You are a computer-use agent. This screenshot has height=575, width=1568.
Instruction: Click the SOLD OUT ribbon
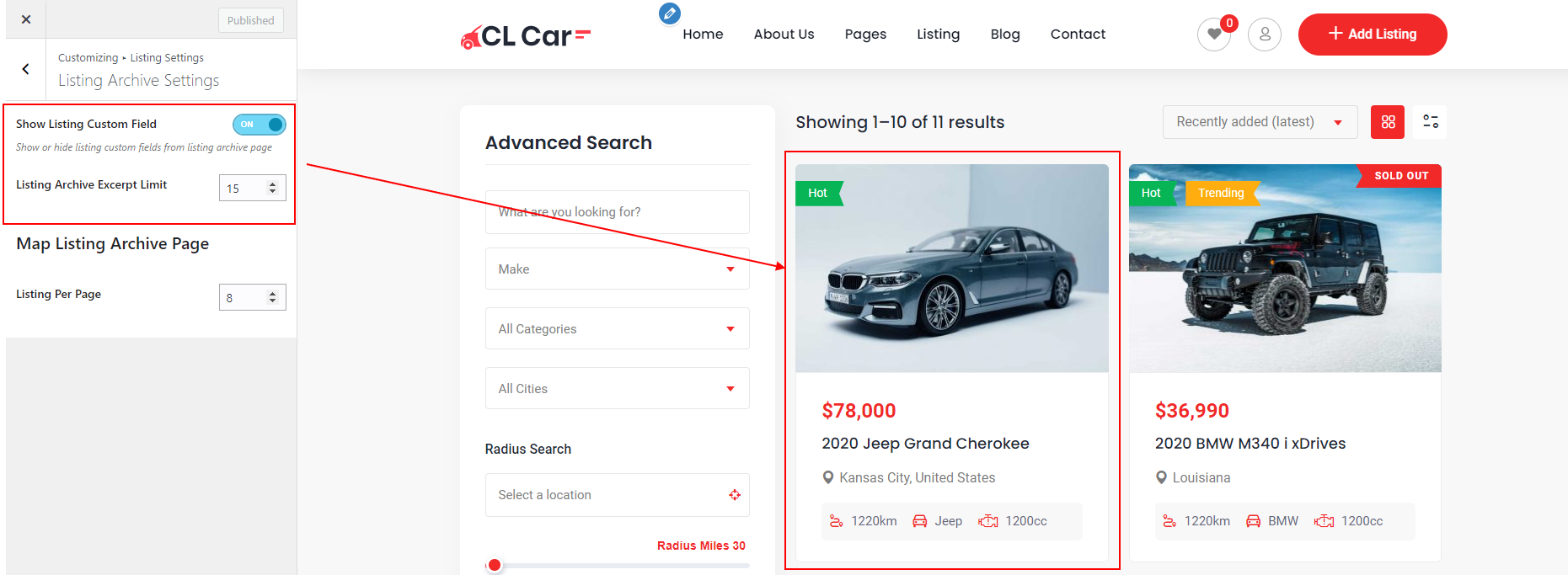1400,176
